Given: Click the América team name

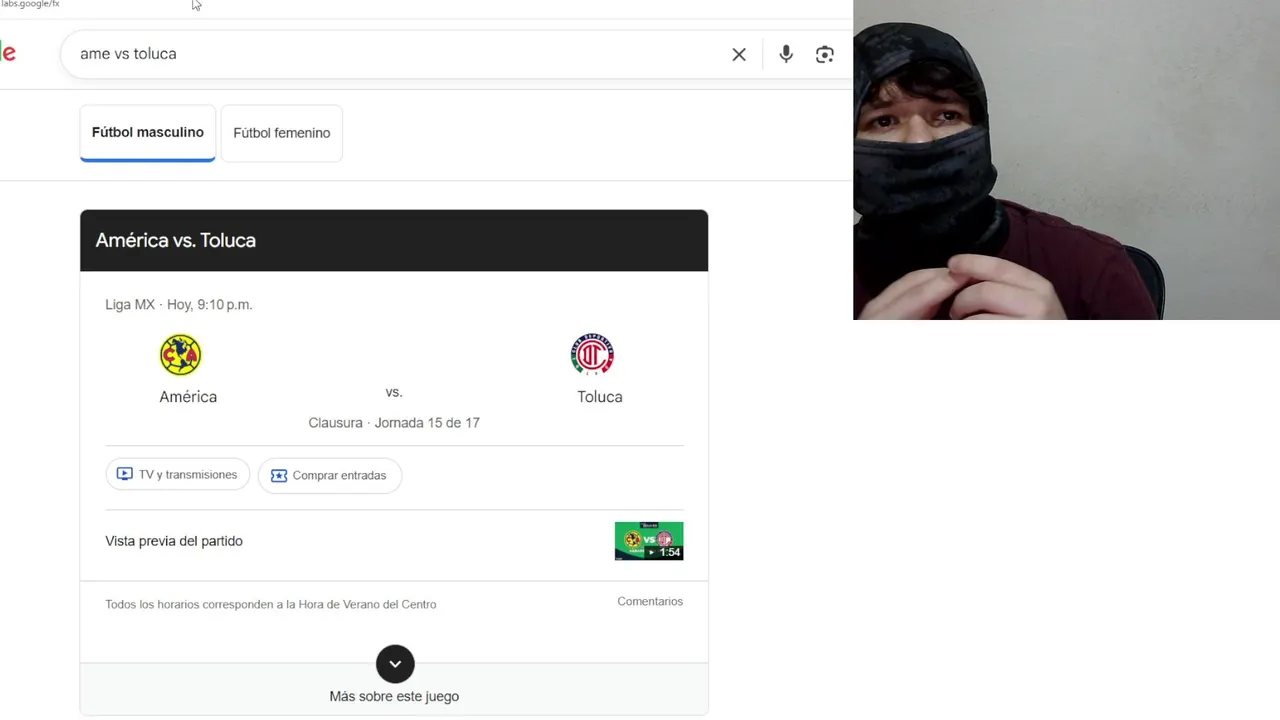Looking at the screenshot, I should click(x=188, y=397).
